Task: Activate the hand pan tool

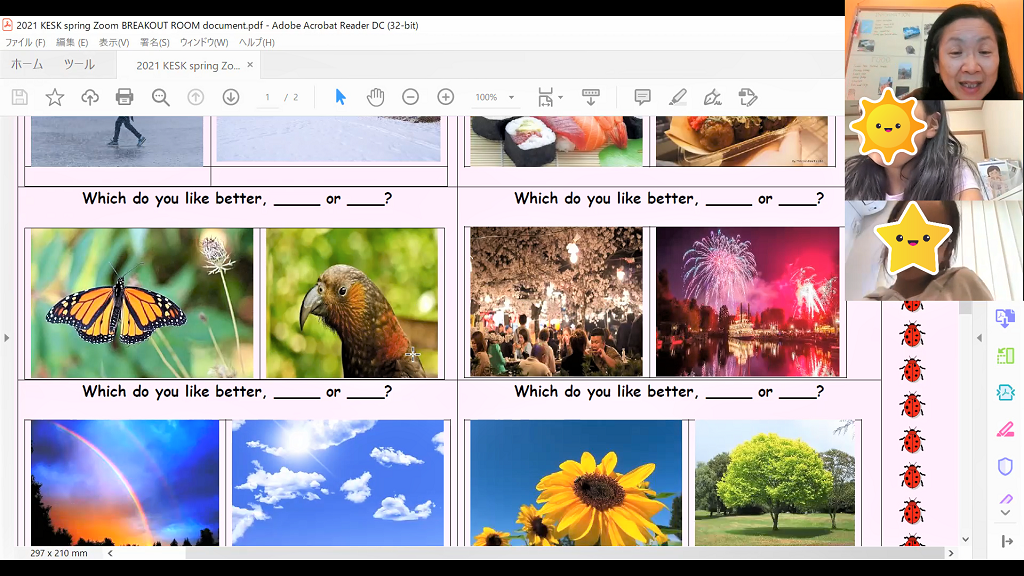Action: click(x=375, y=97)
